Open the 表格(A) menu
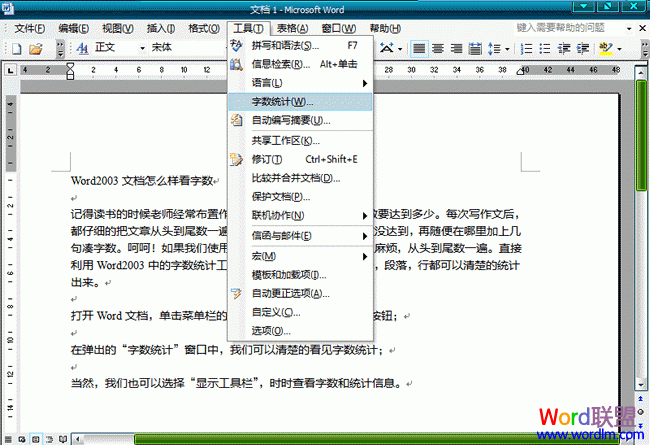Image resolution: width=650 pixels, height=445 pixels. pyautogui.click(x=293, y=27)
